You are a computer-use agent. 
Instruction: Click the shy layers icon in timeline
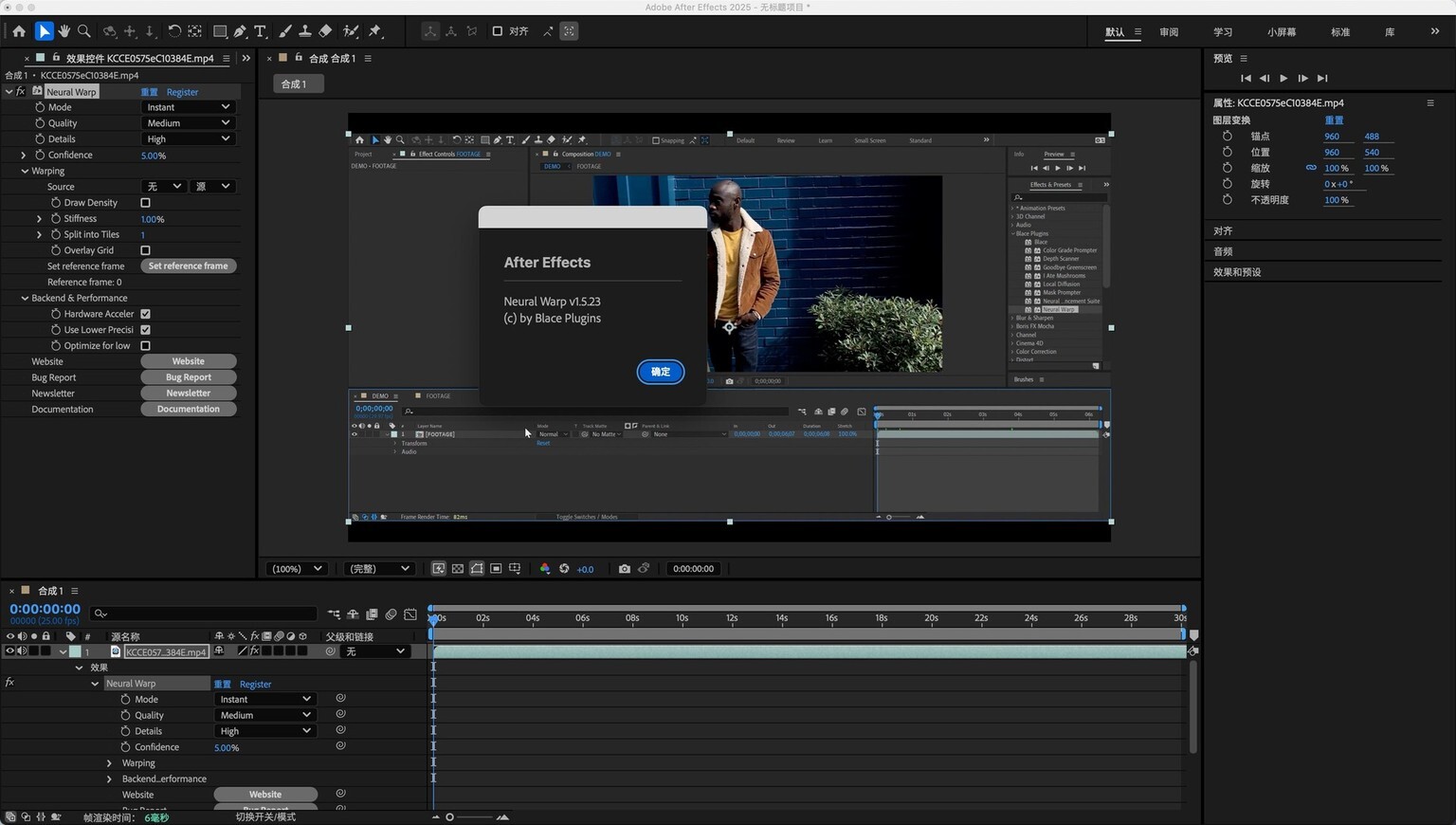353,614
